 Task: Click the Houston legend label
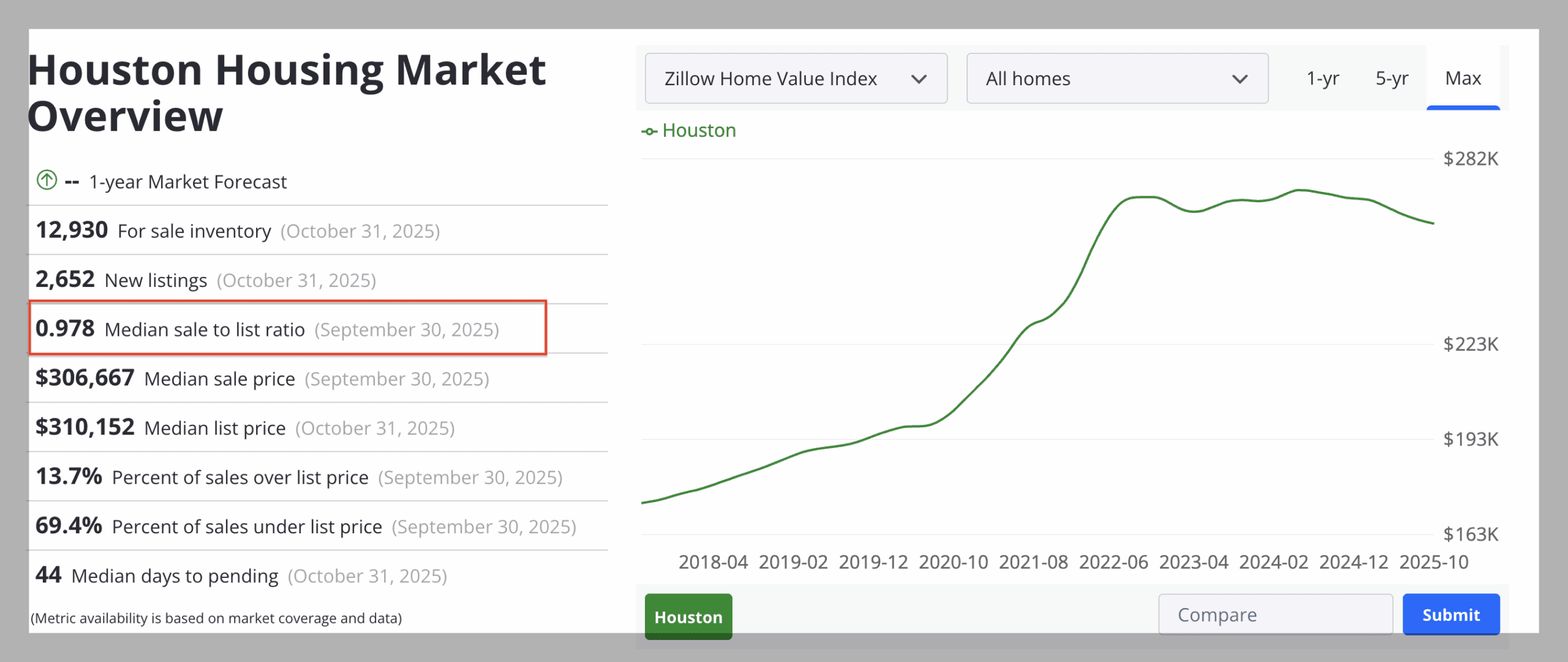click(699, 131)
